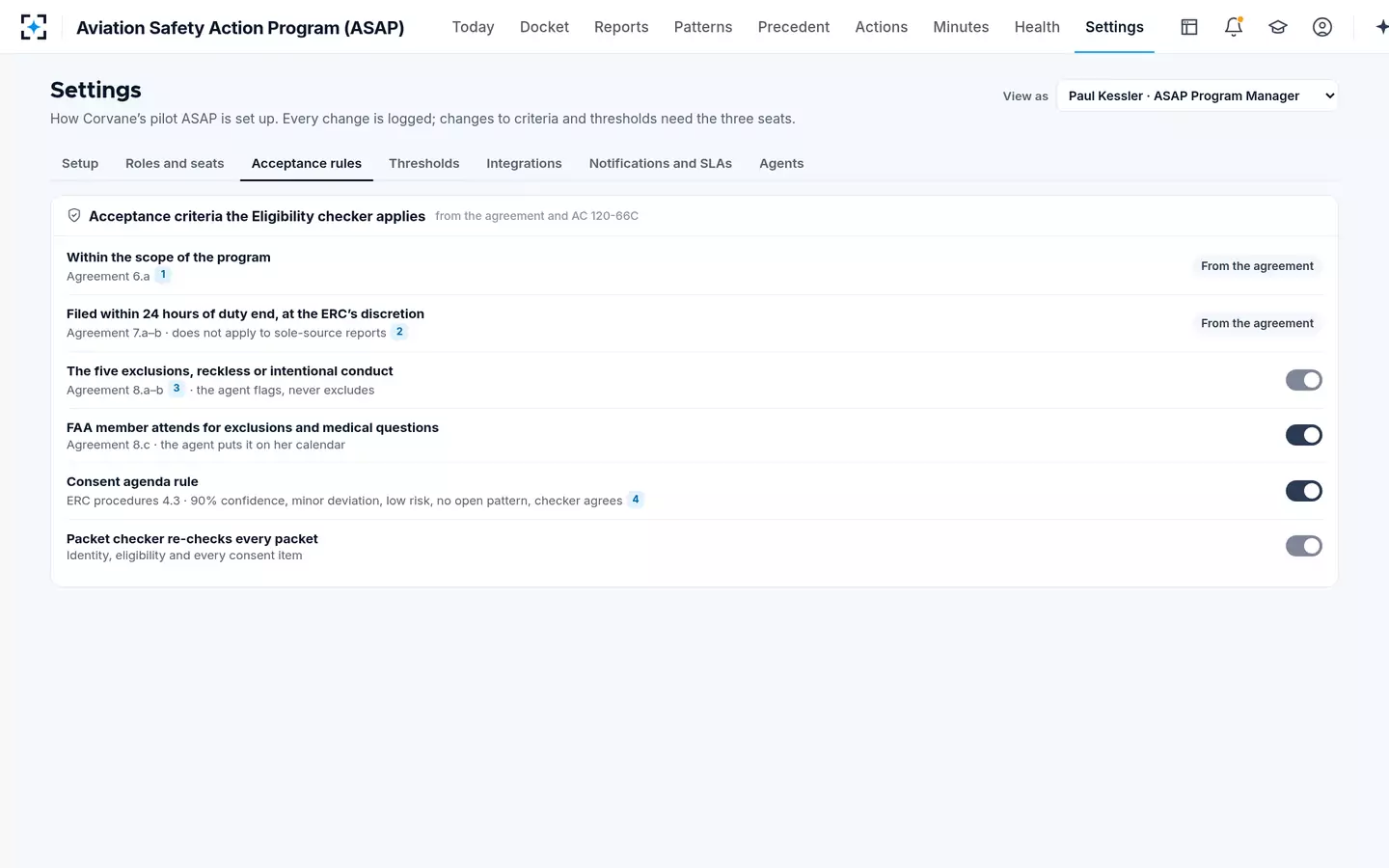Open the Notifications and SLAs tab
Screen dimensions: 1389x868
click(661, 163)
